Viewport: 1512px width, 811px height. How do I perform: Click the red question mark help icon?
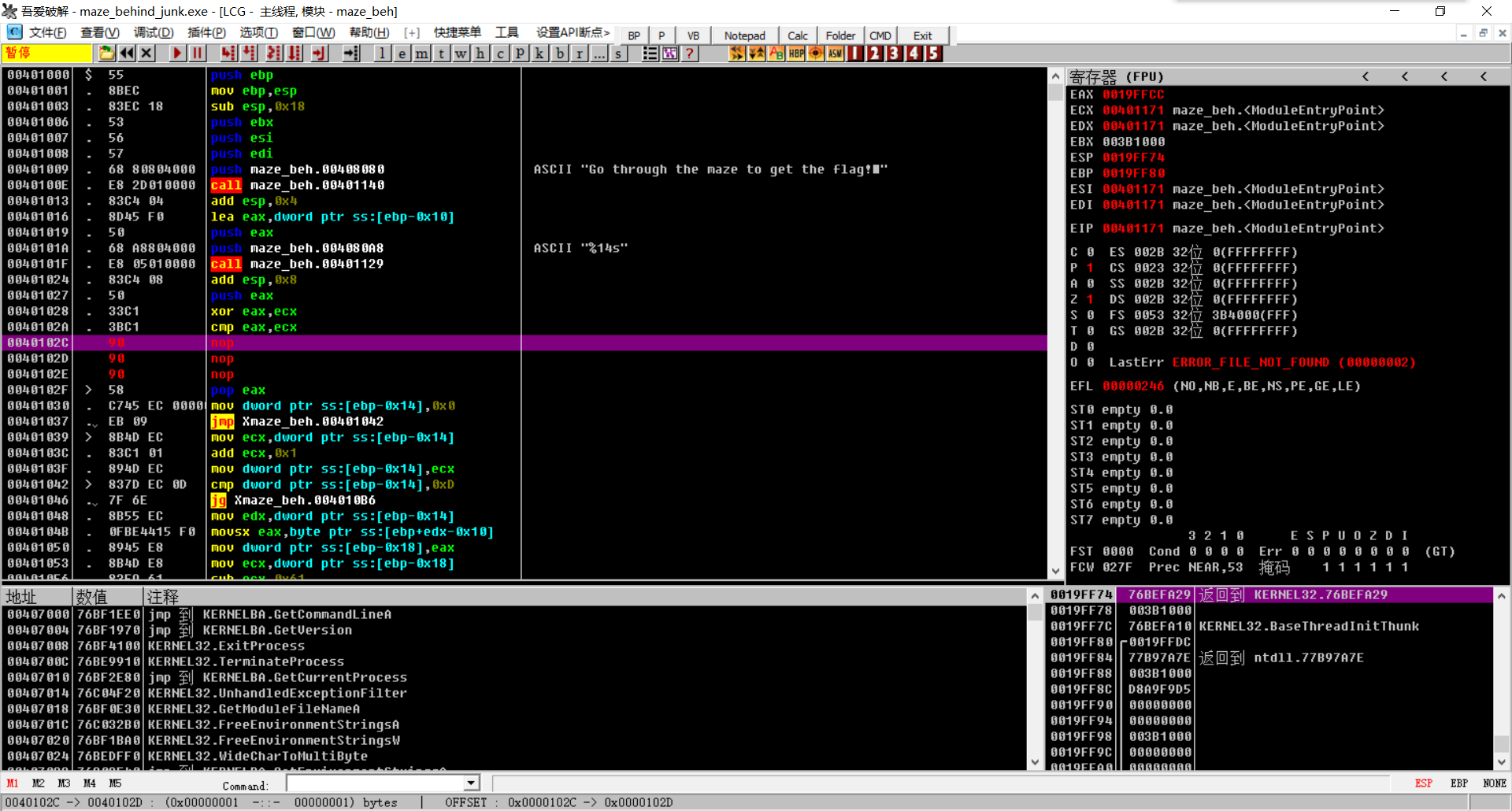click(689, 53)
